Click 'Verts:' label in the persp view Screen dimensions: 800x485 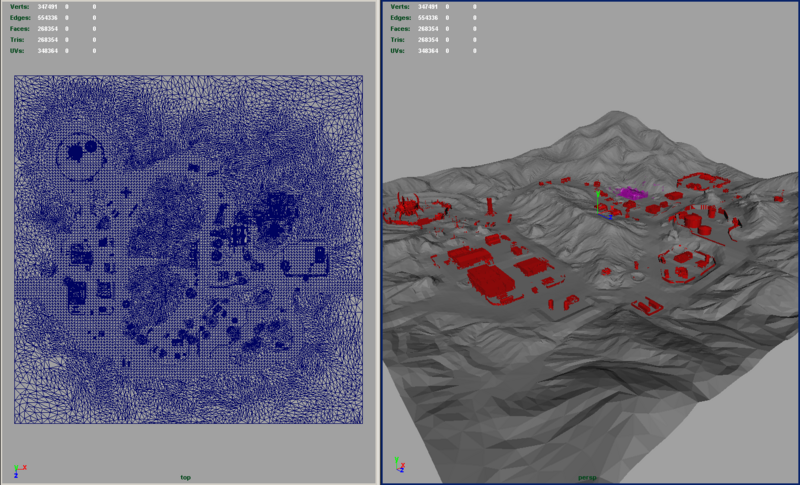tap(400, 7)
